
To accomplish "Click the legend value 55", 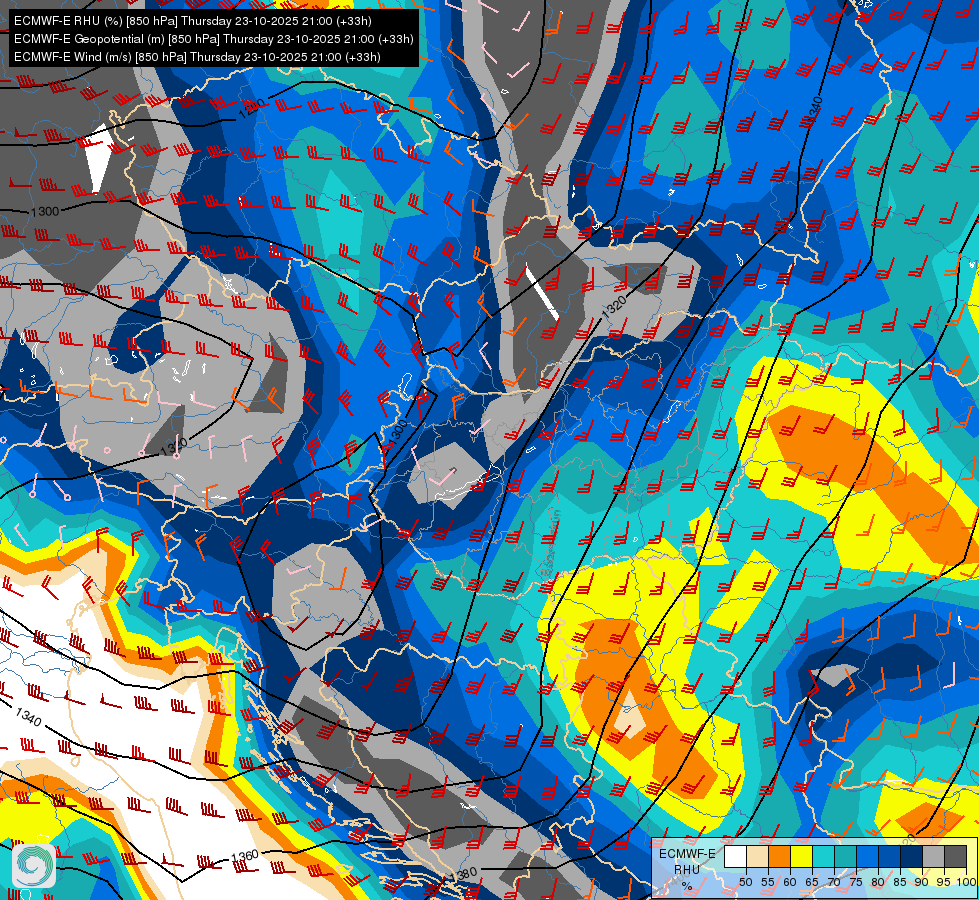I will point(768,882).
